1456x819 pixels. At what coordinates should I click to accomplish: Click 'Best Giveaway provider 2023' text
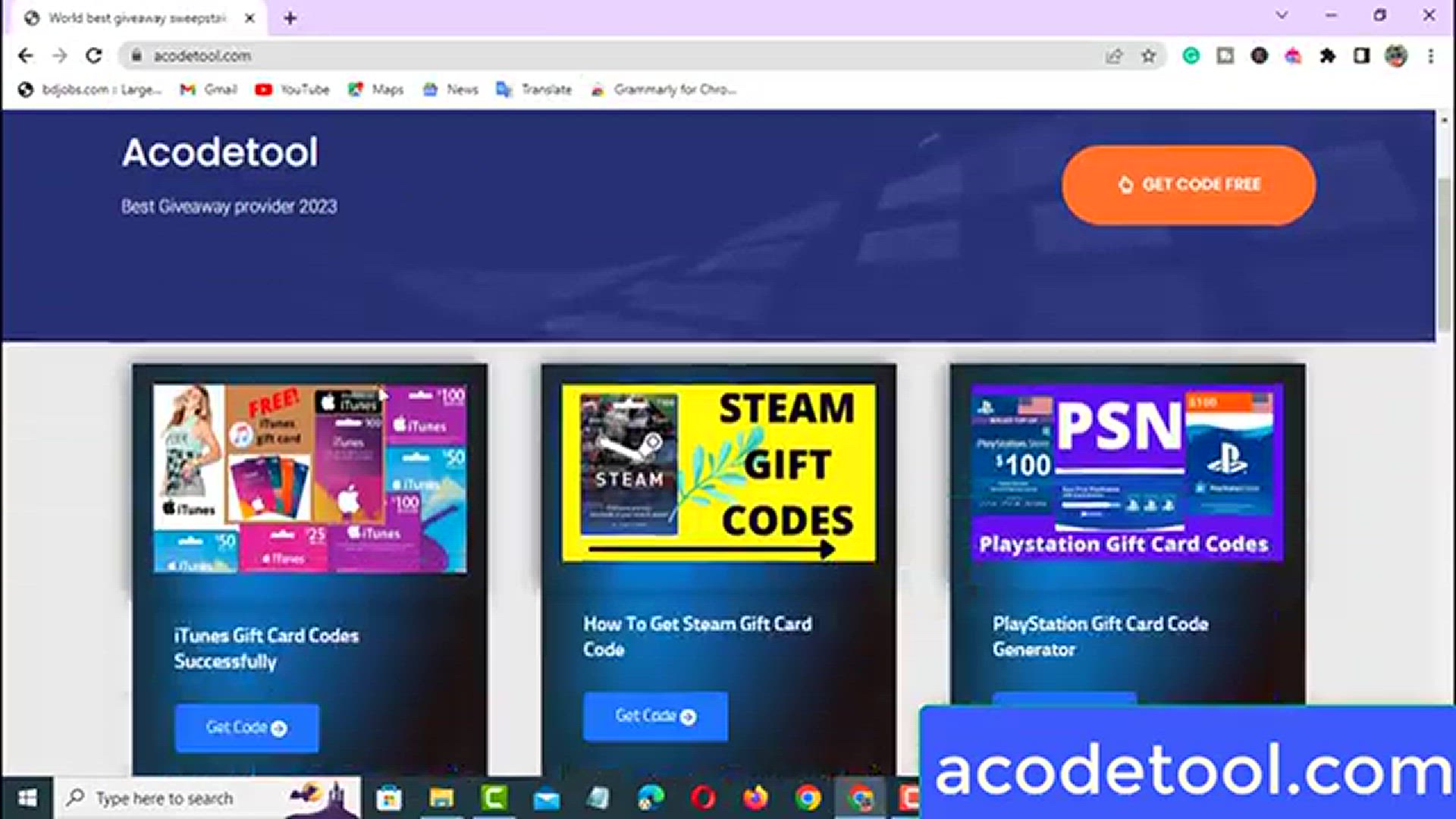[x=229, y=206]
